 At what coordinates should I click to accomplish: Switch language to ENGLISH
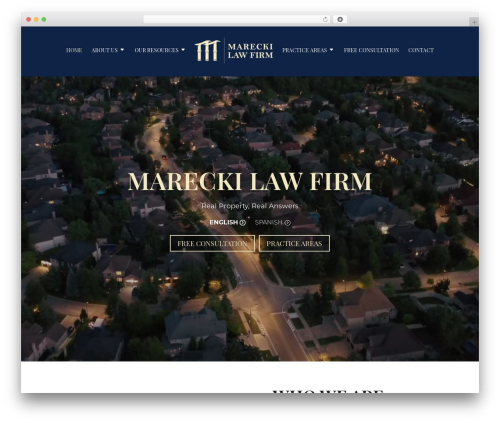[x=224, y=222]
